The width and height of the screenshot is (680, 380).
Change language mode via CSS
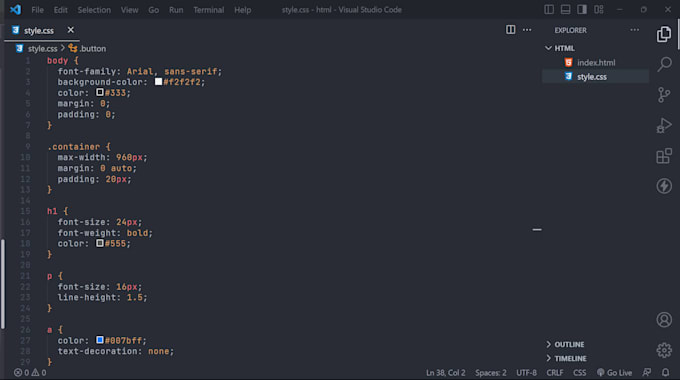(579, 373)
